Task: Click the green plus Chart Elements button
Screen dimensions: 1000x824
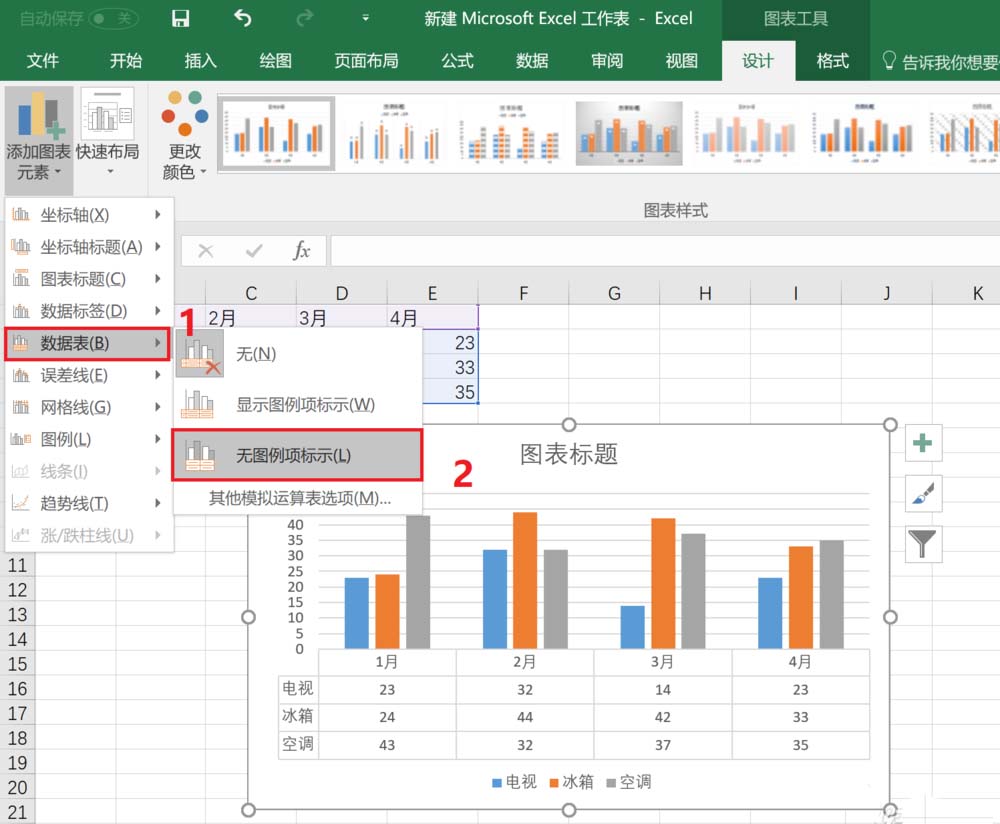Action: click(x=923, y=443)
